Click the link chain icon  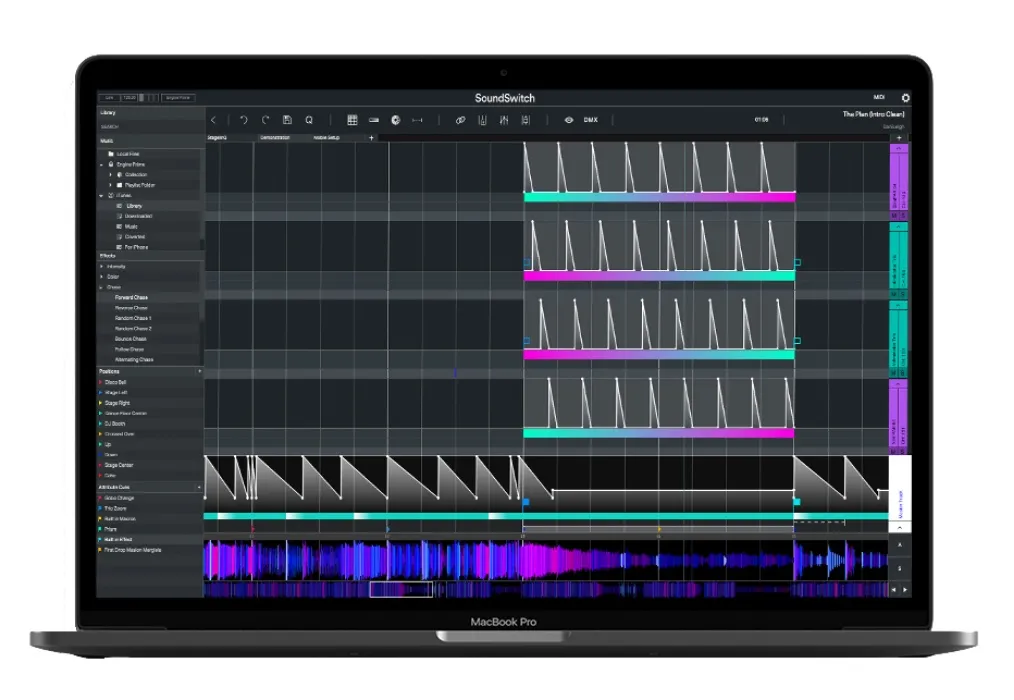460,120
